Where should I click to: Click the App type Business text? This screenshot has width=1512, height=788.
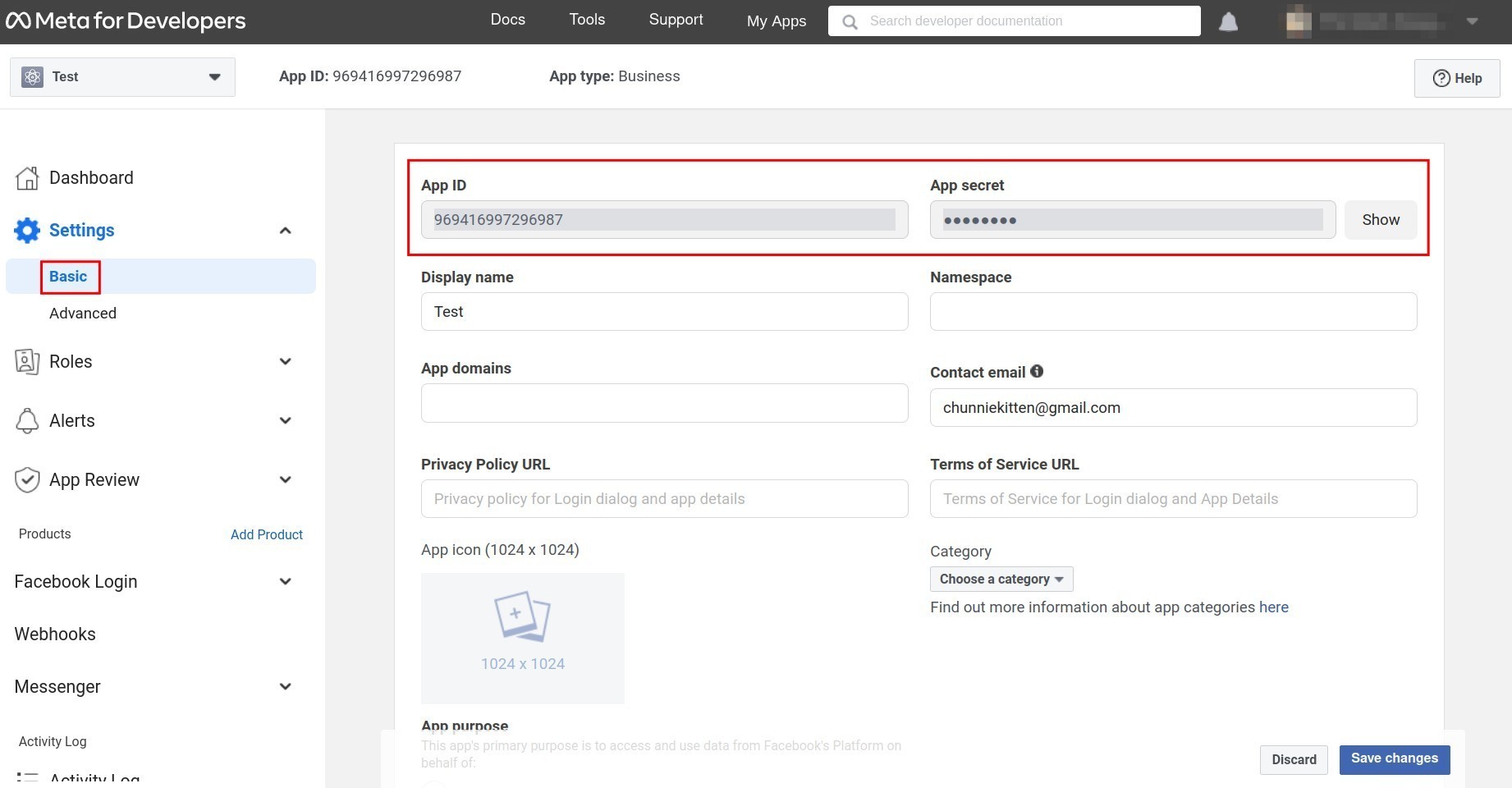tap(615, 76)
